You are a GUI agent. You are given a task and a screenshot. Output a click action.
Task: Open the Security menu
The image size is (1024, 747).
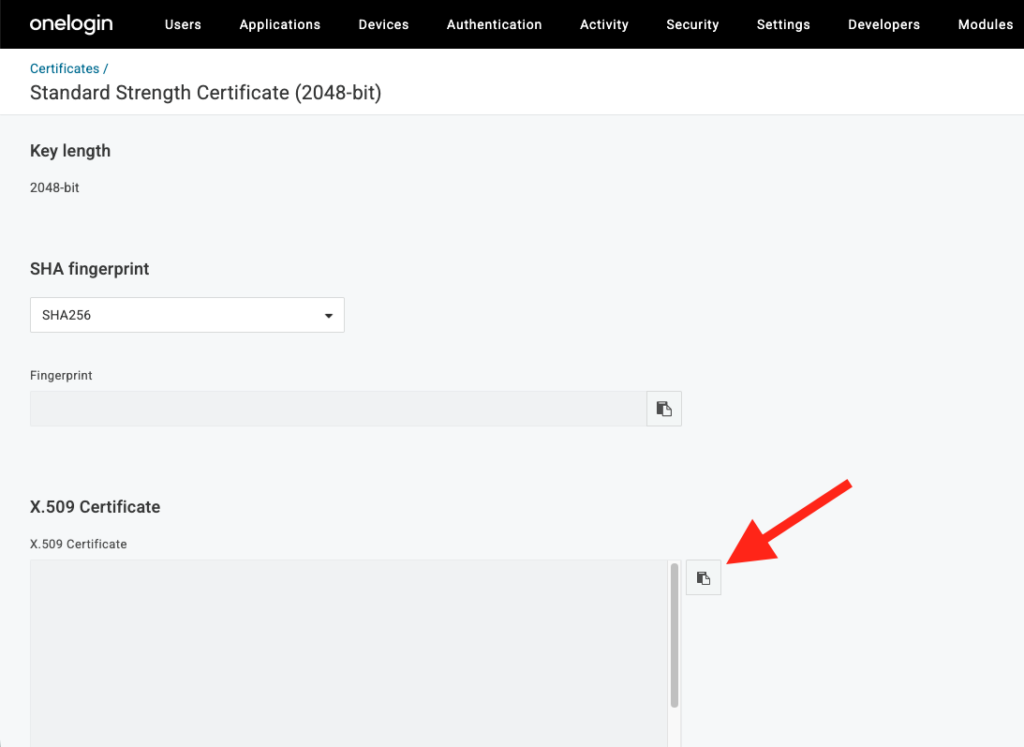[692, 24]
